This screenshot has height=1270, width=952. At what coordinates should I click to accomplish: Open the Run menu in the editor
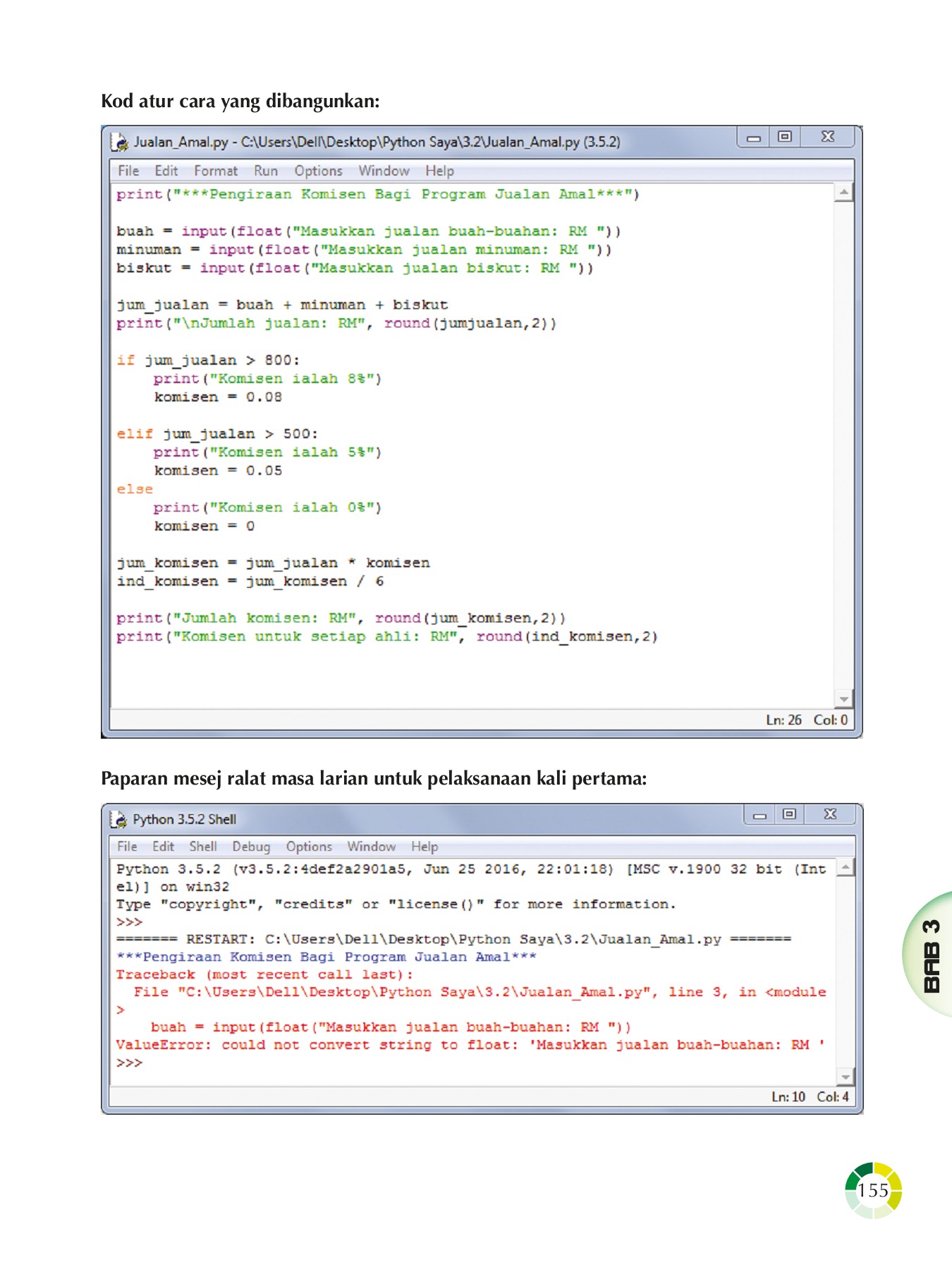(x=266, y=171)
